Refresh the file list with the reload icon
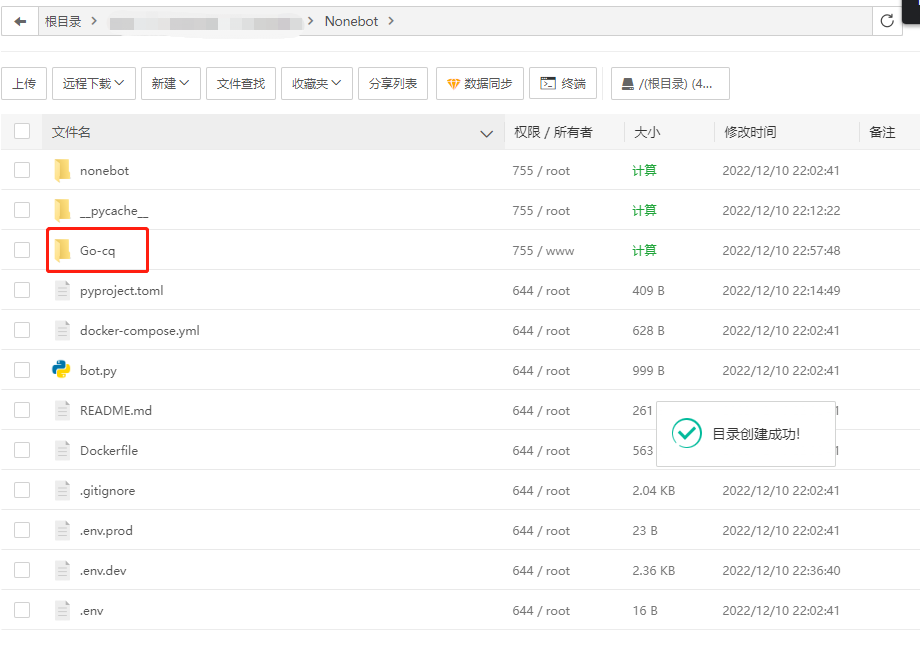The width and height of the screenshot is (920, 657). 887,21
